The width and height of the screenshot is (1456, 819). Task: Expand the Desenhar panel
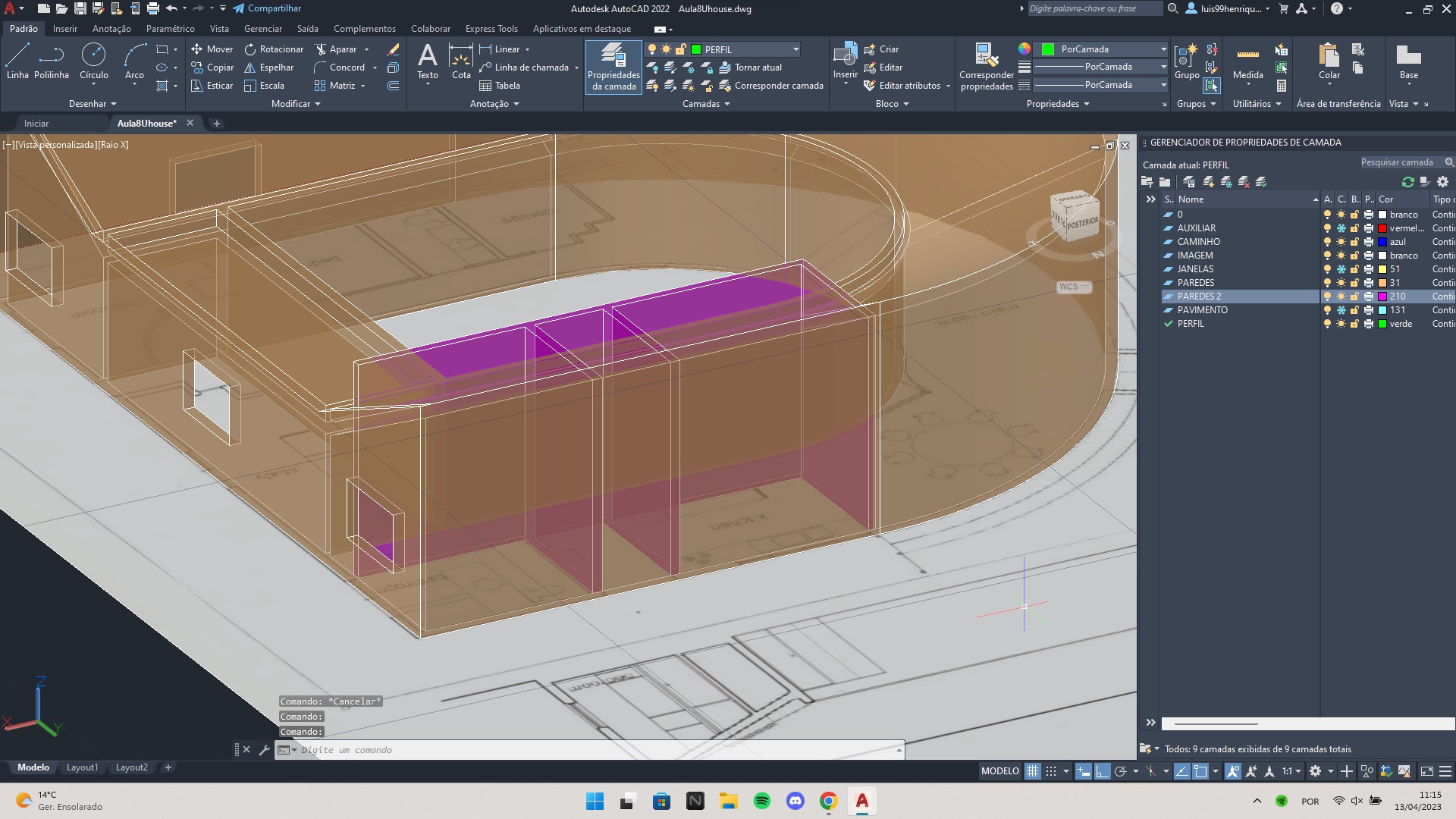coord(93,104)
